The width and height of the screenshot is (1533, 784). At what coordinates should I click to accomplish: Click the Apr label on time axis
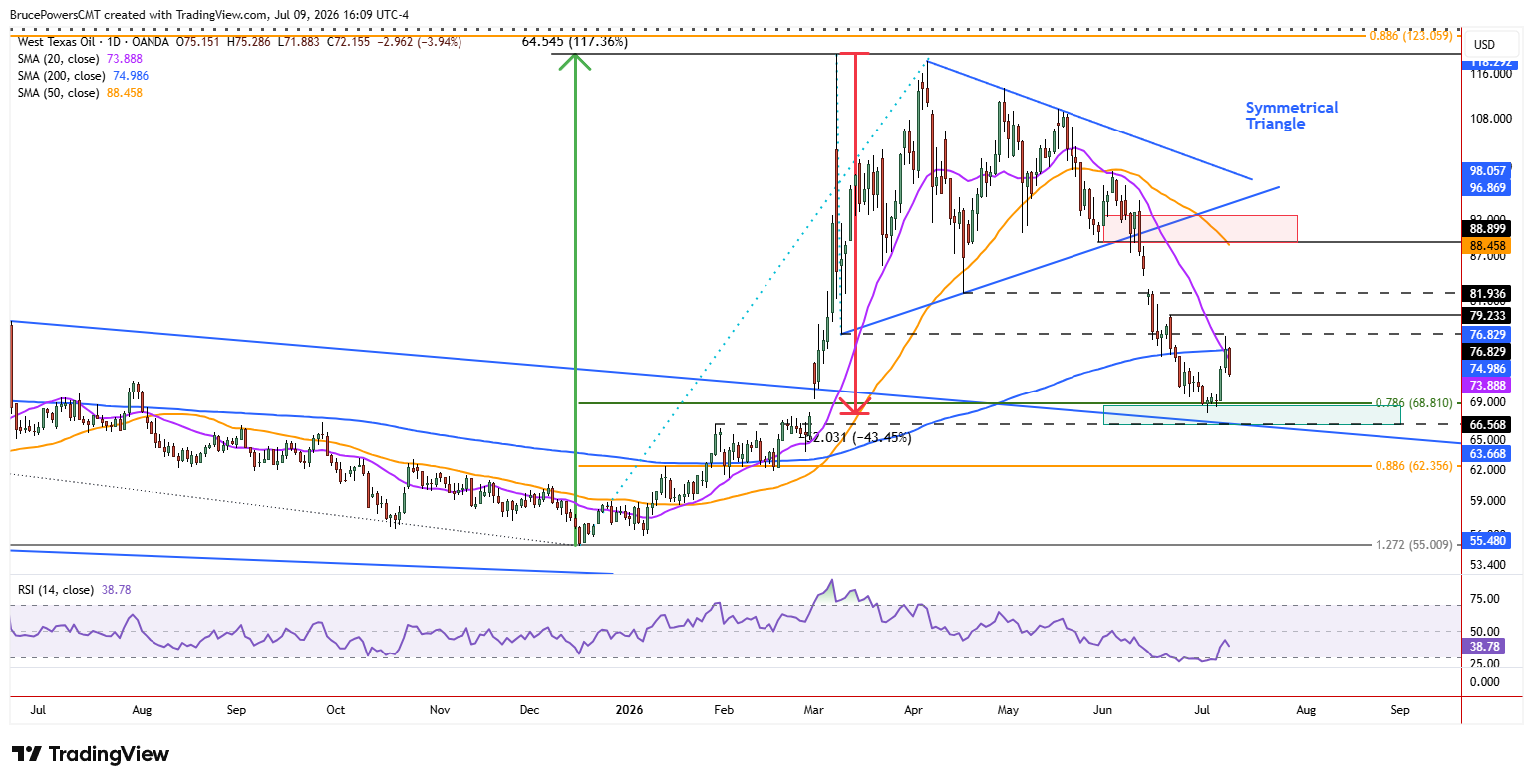click(x=912, y=710)
